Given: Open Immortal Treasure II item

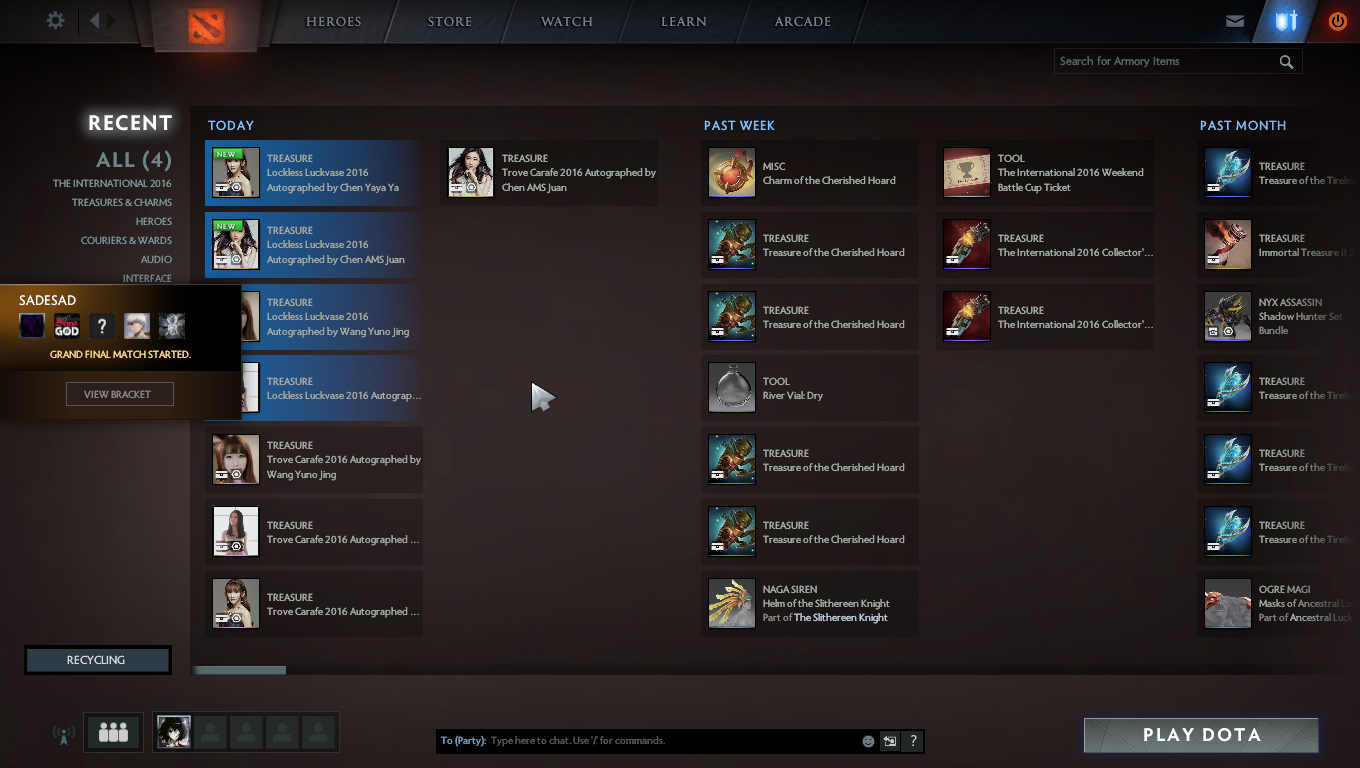Looking at the screenshot, I should point(1279,245).
